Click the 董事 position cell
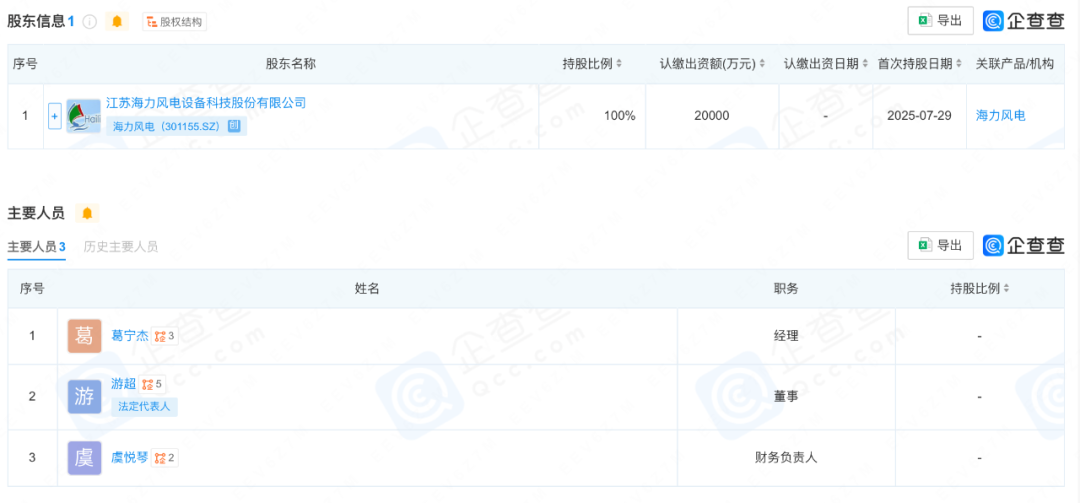 tap(786, 397)
